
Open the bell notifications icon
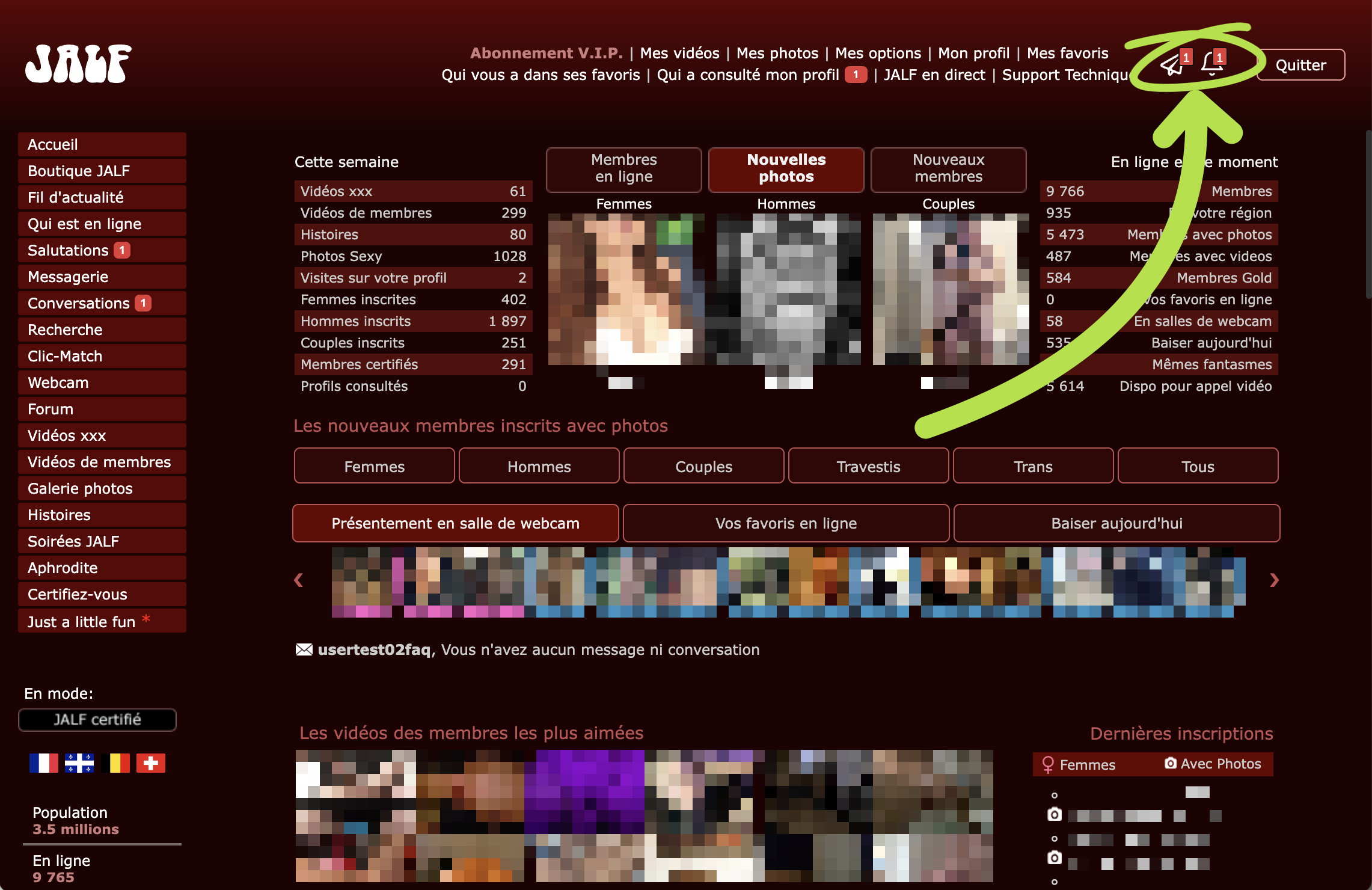1211,64
